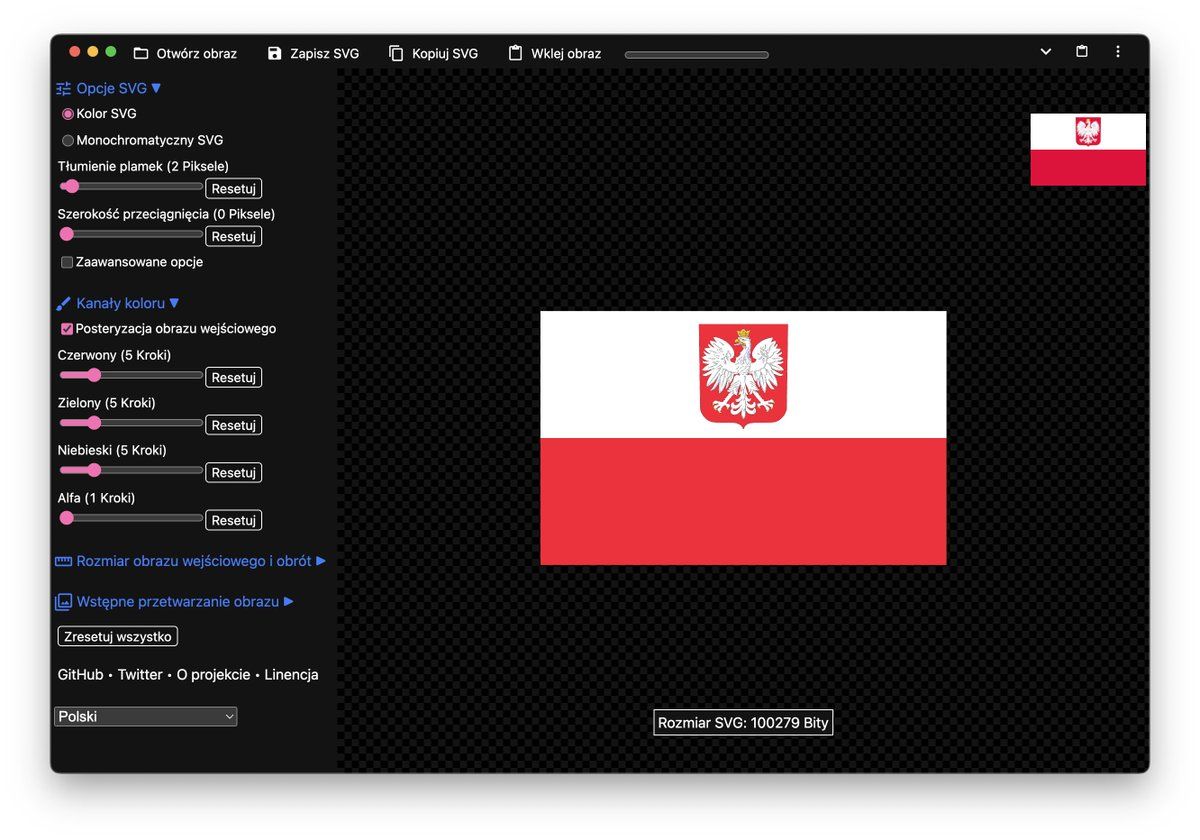Viewport: 1200px width, 840px height.
Task: Select Monochromatyczny SVG radio button
Action: (x=68, y=140)
